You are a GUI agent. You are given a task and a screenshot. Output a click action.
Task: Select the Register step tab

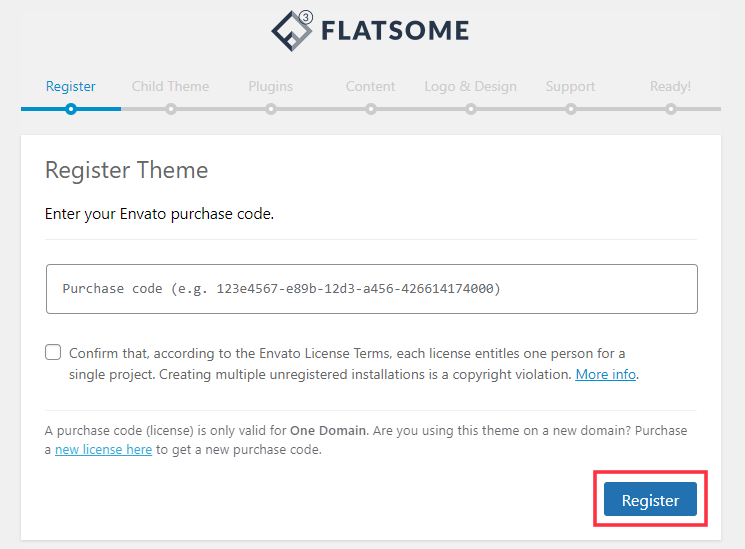pos(71,86)
